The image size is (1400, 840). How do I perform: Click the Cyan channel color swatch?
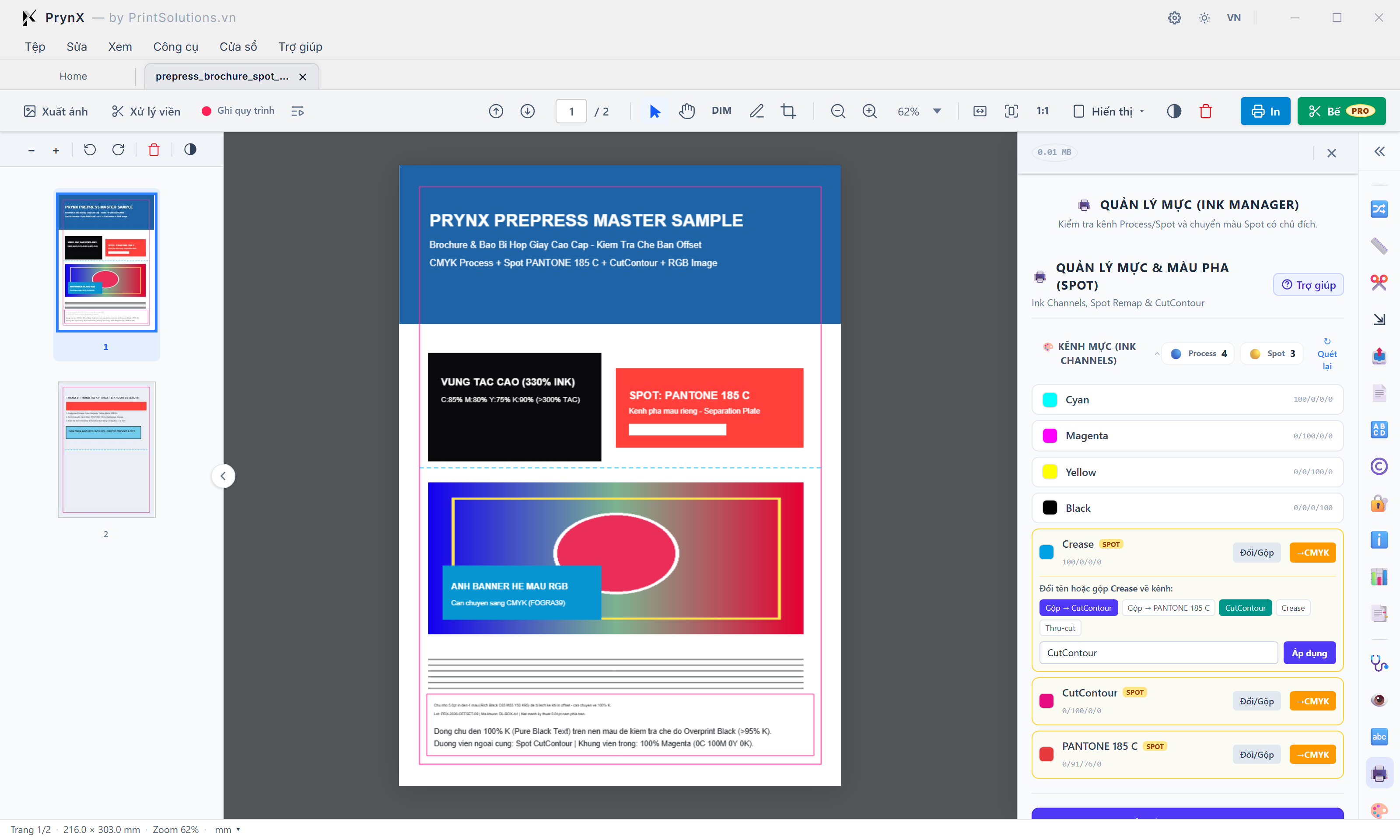click(1049, 399)
